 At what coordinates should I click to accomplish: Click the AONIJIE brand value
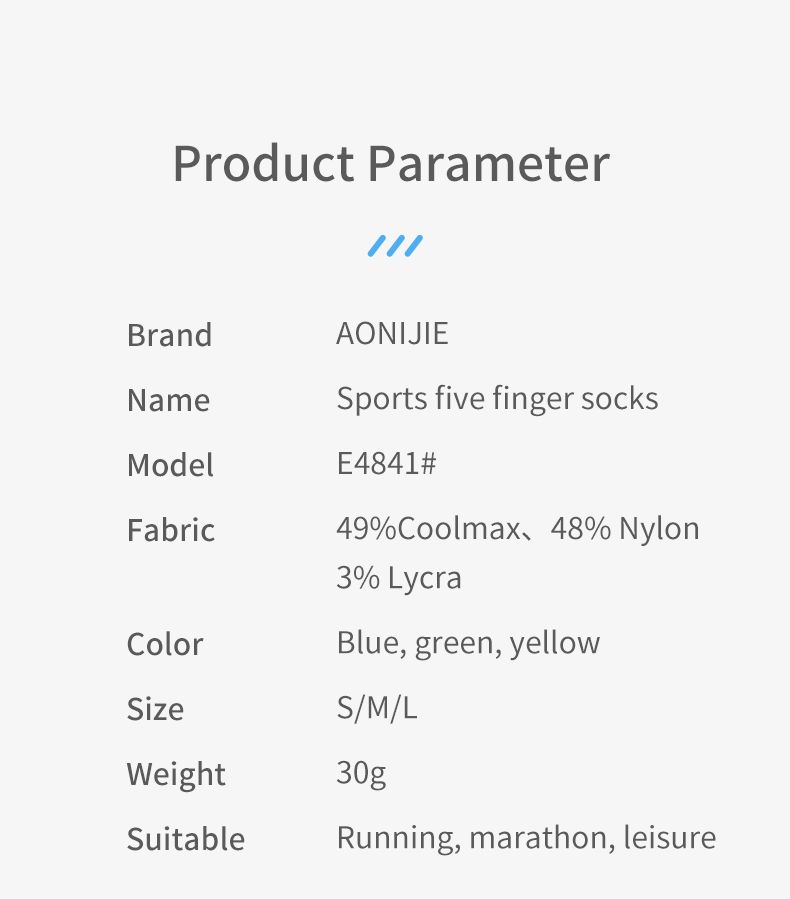[392, 333]
